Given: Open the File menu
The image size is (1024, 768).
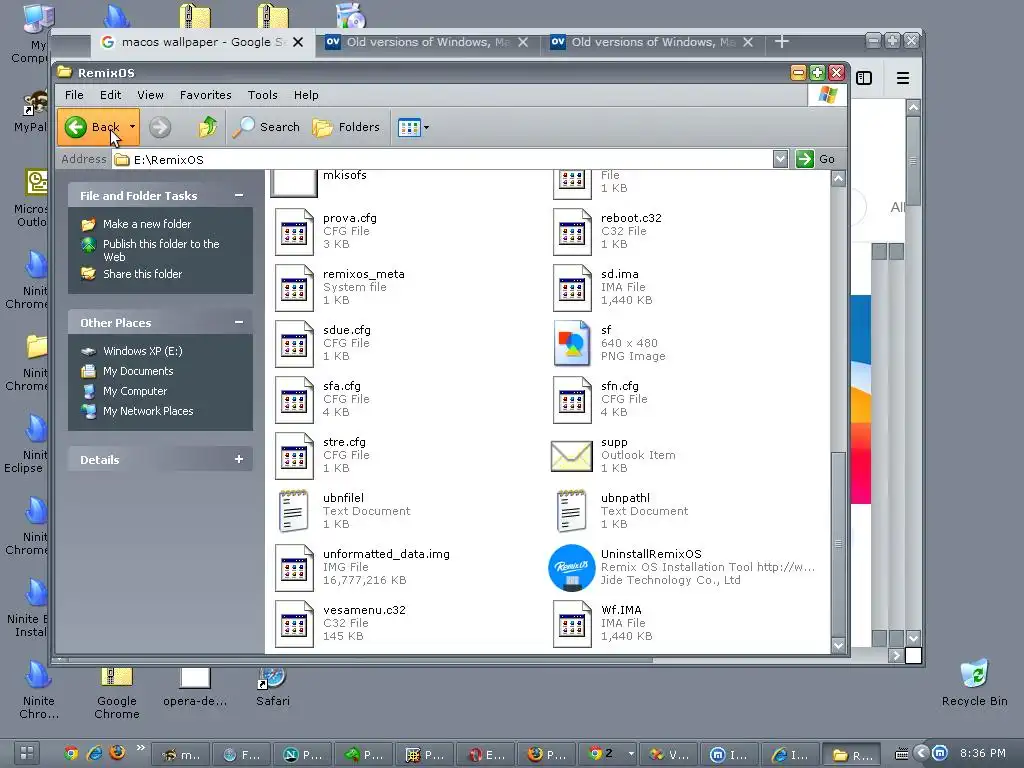Looking at the screenshot, I should pyautogui.click(x=74, y=95).
